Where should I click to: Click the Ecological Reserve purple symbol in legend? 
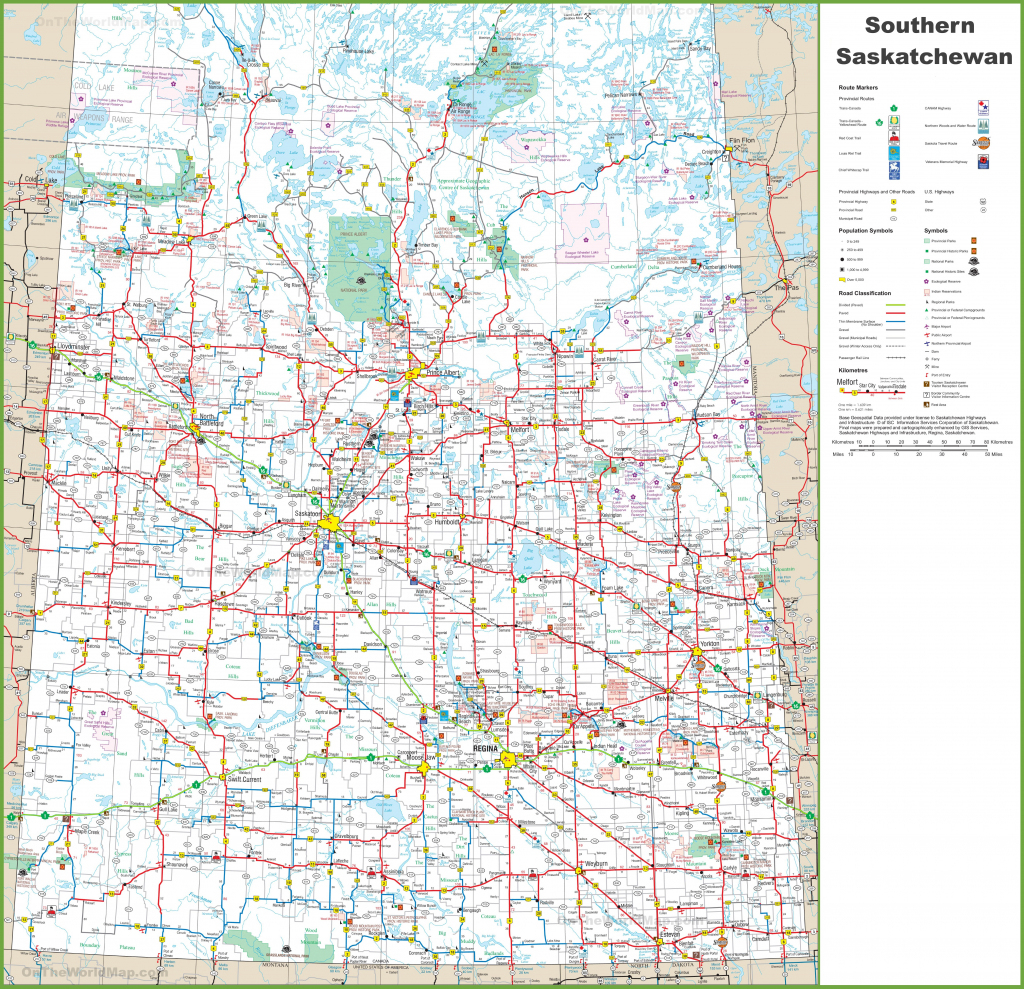pyautogui.click(x=928, y=282)
